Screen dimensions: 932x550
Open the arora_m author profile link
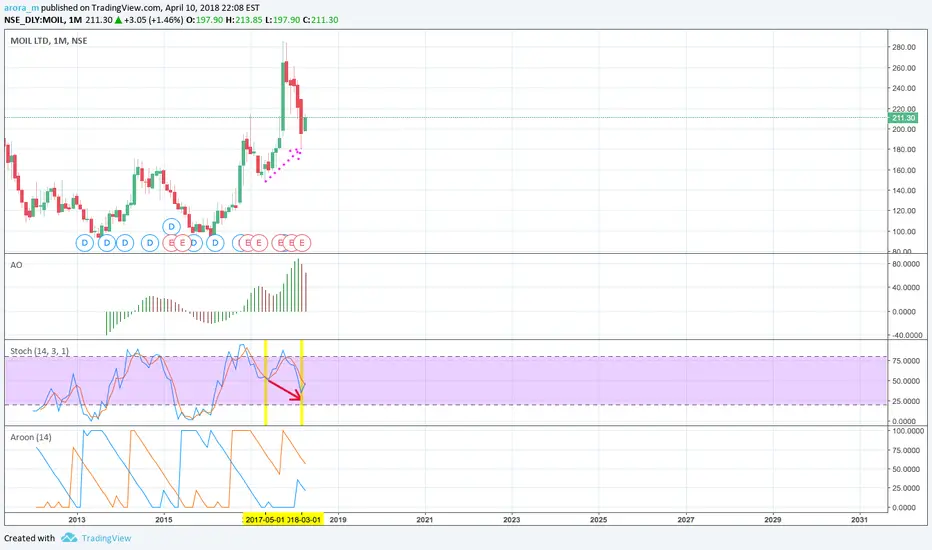coord(21,8)
